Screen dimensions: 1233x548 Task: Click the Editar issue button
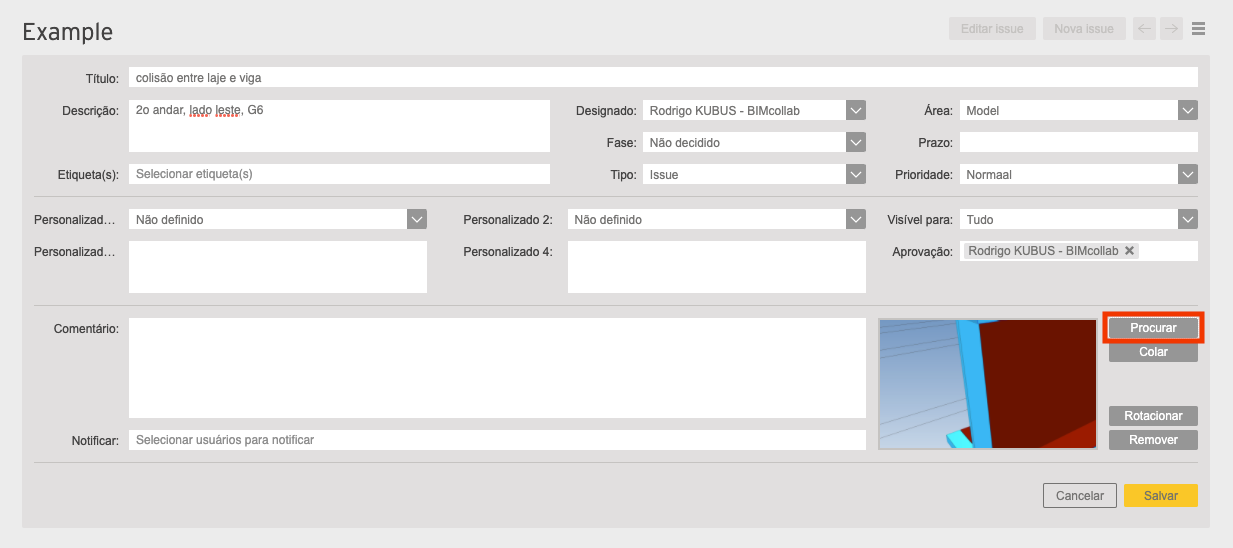pos(992,29)
